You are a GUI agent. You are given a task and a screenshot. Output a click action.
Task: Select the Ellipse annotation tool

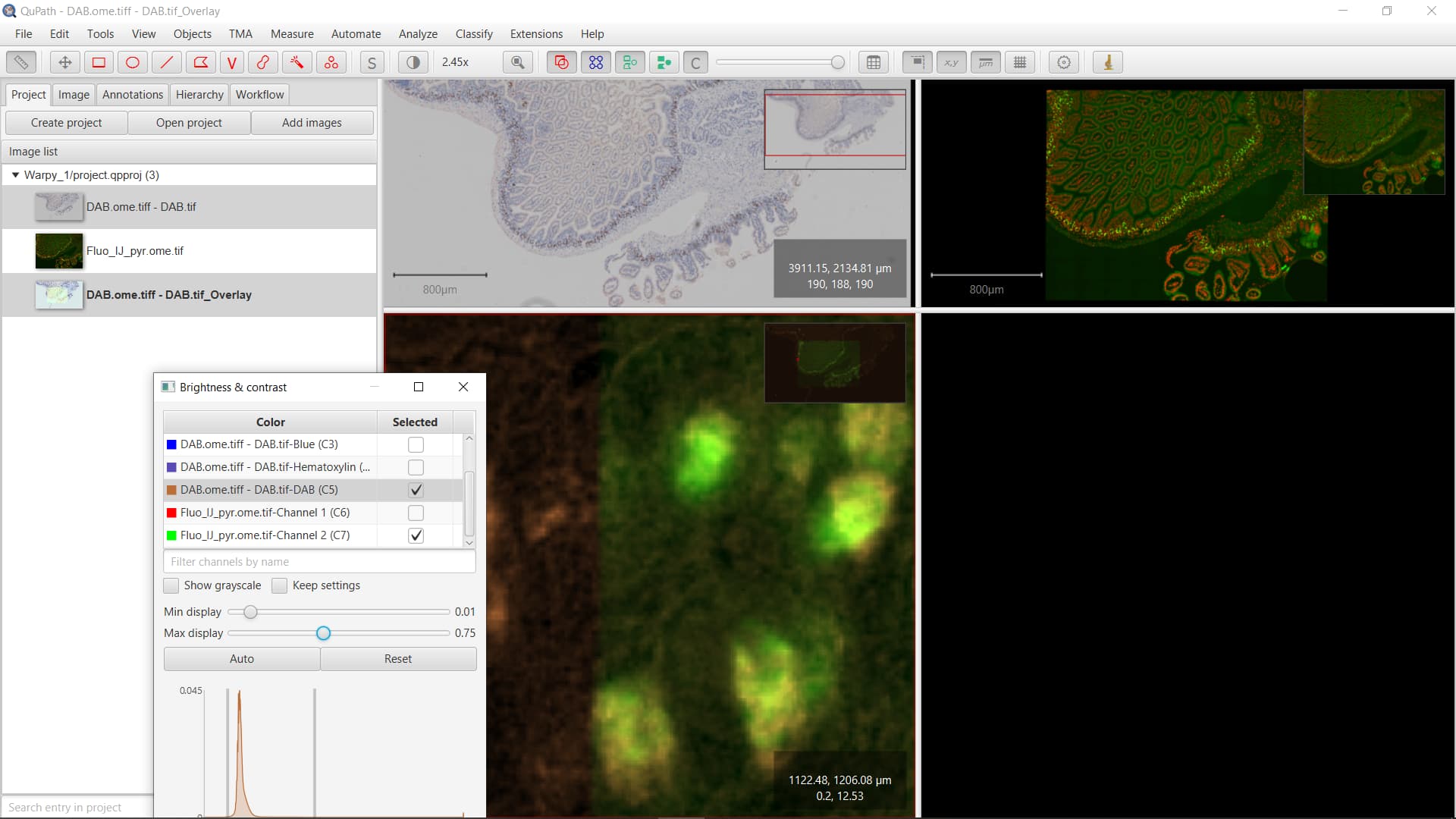click(x=133, y=62)
